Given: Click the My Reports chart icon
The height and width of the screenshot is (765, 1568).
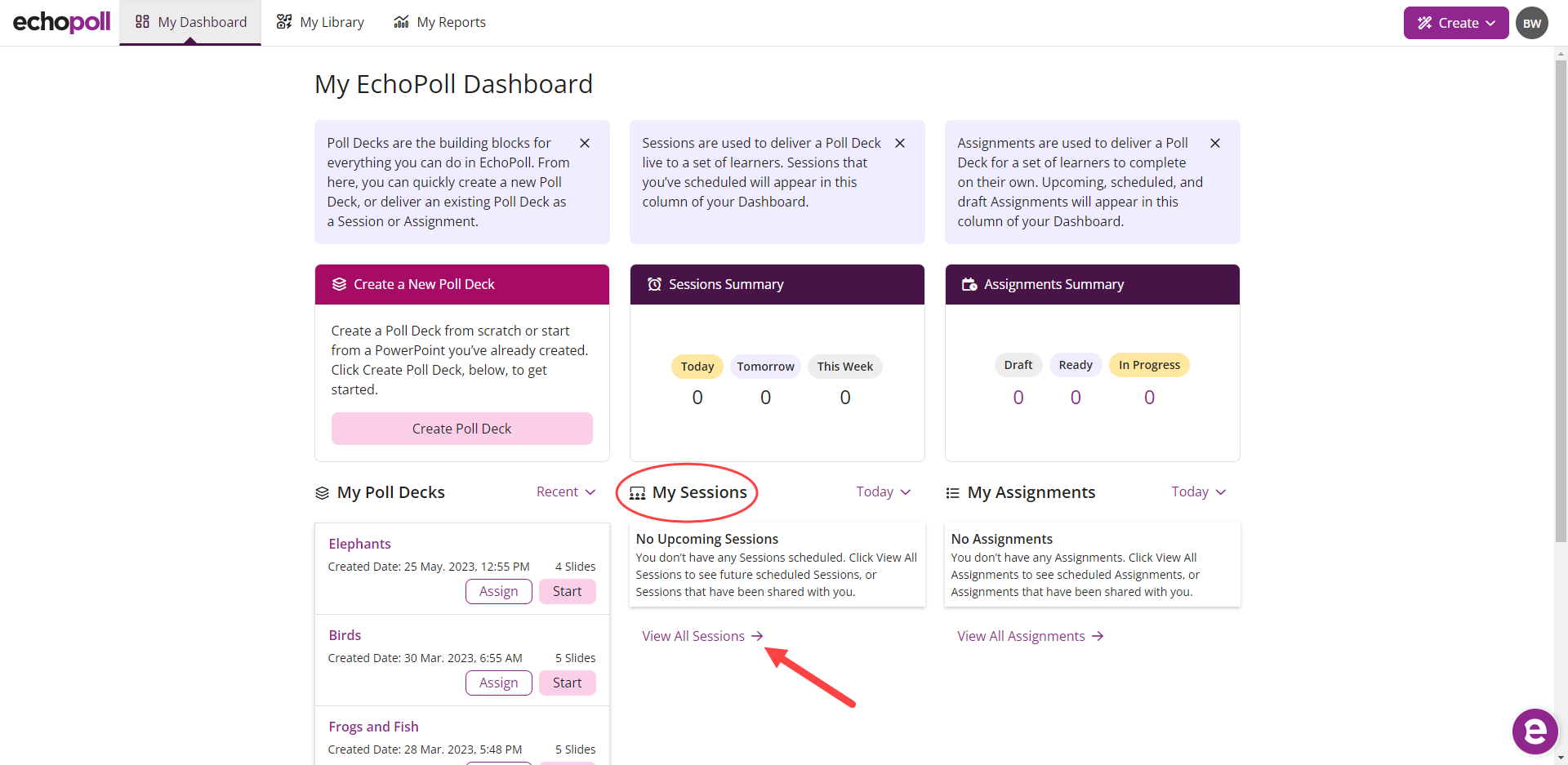Looking at the screenshot, I should click(x=401, y=22).
